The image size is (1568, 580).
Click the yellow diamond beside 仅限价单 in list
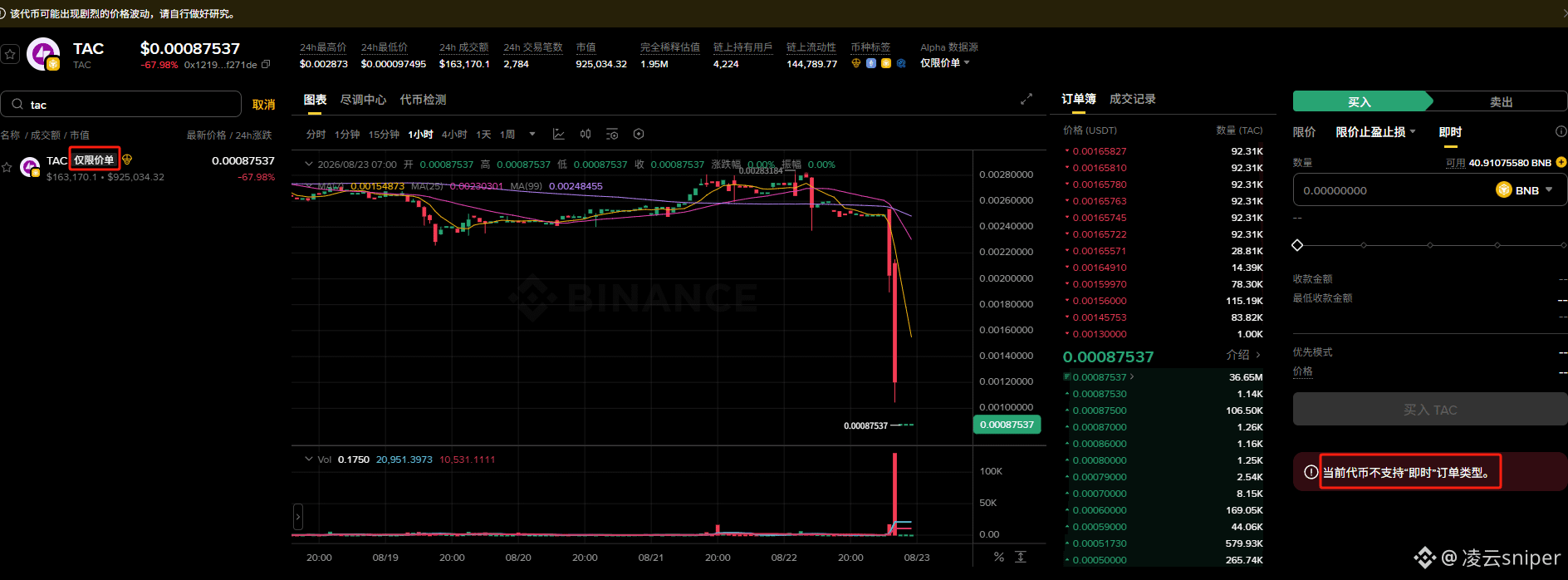[127, 160]
